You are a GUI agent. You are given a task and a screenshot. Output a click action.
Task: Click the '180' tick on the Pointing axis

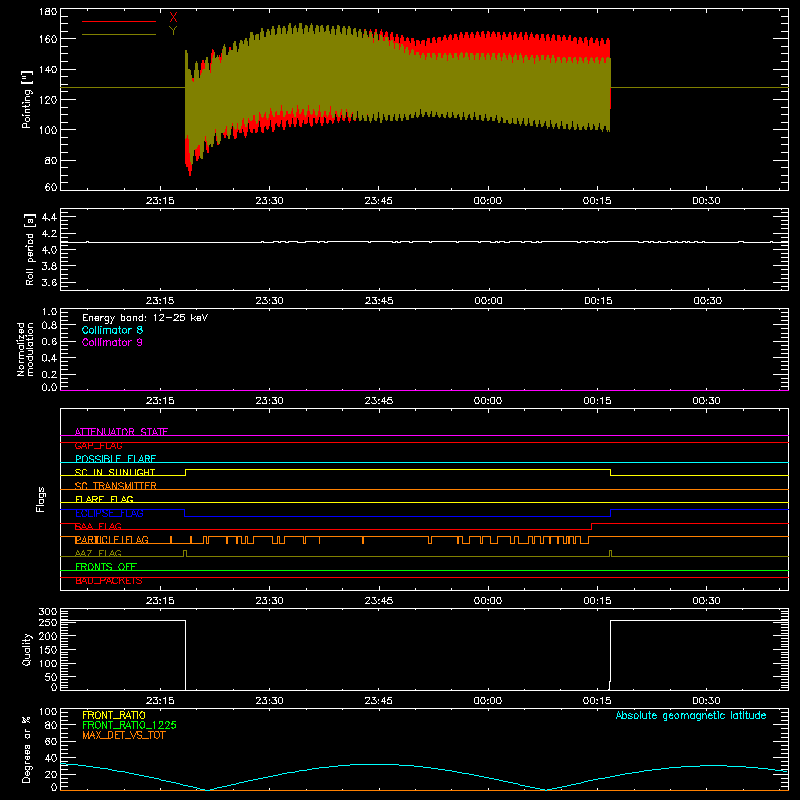(x=48, y=11)
